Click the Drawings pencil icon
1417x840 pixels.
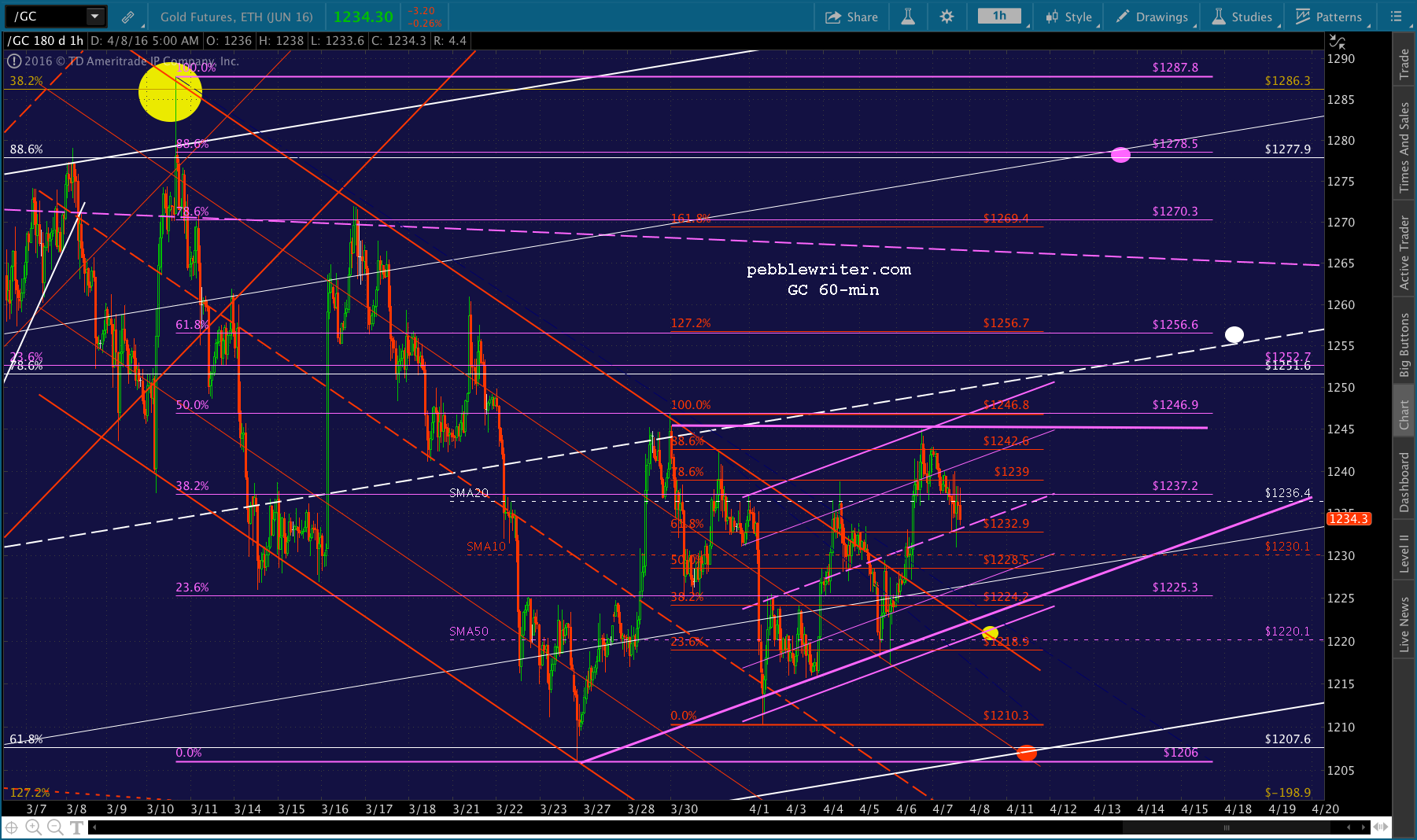(1123, 17)
